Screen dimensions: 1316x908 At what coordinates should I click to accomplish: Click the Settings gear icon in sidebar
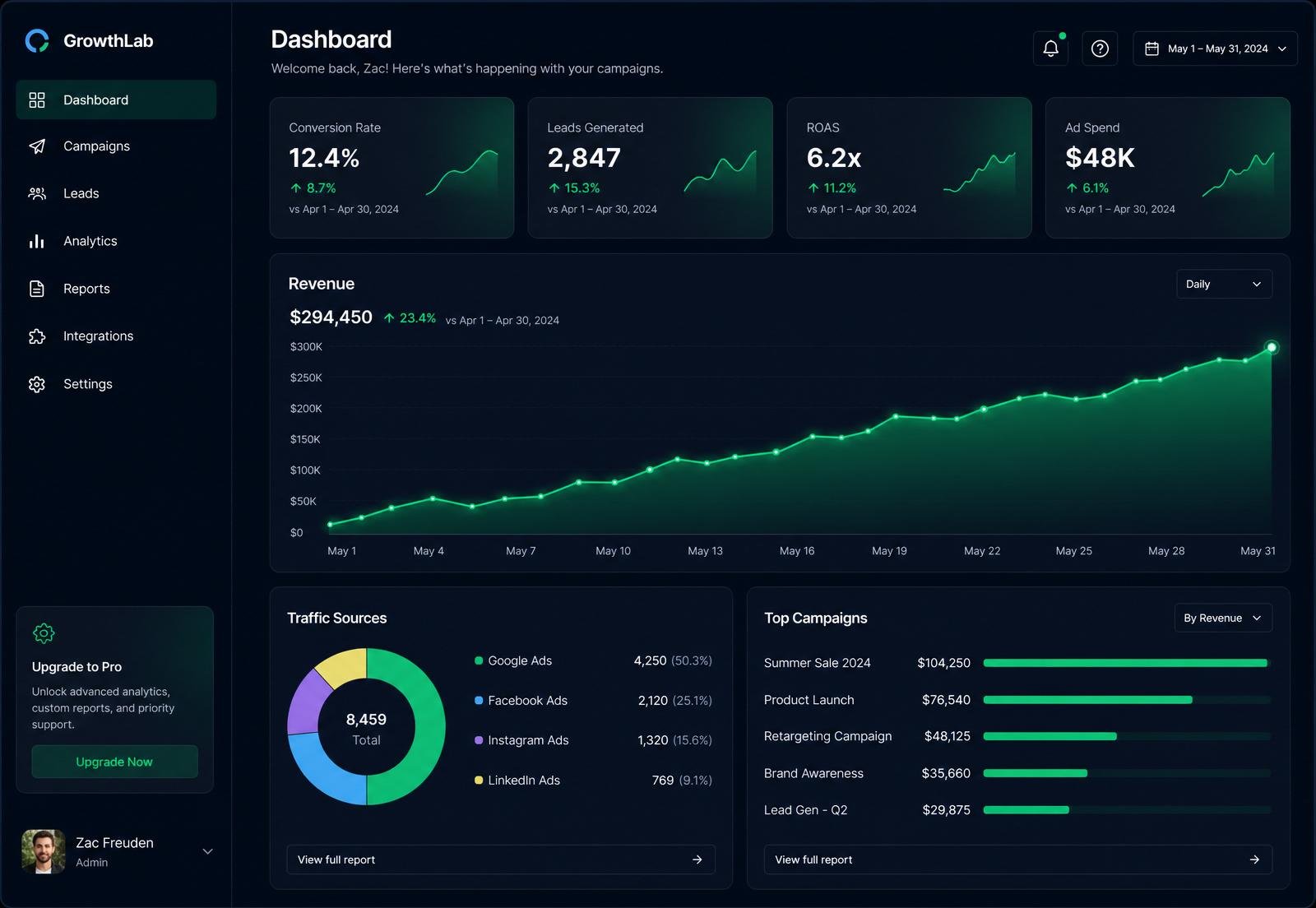[37, 384]
